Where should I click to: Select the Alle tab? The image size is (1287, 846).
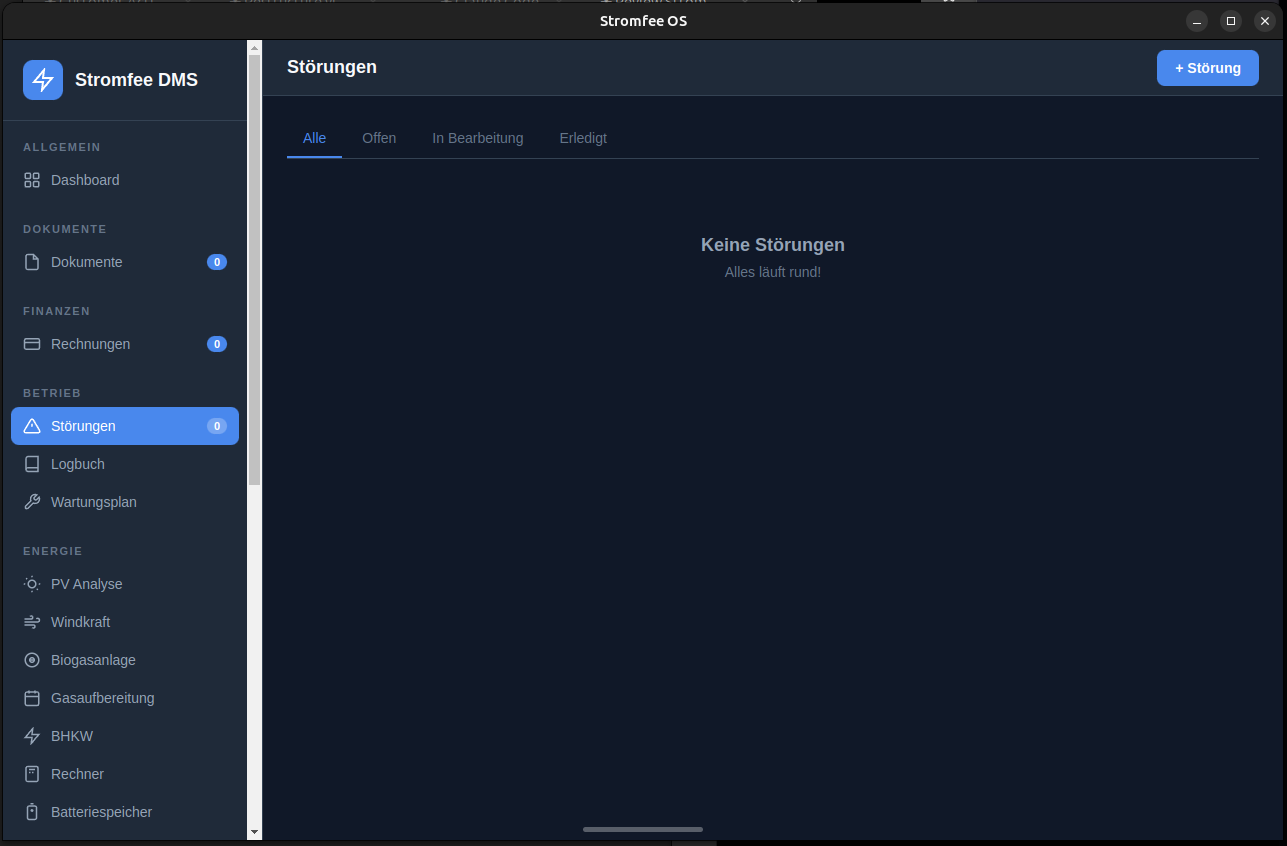point(314,138)
